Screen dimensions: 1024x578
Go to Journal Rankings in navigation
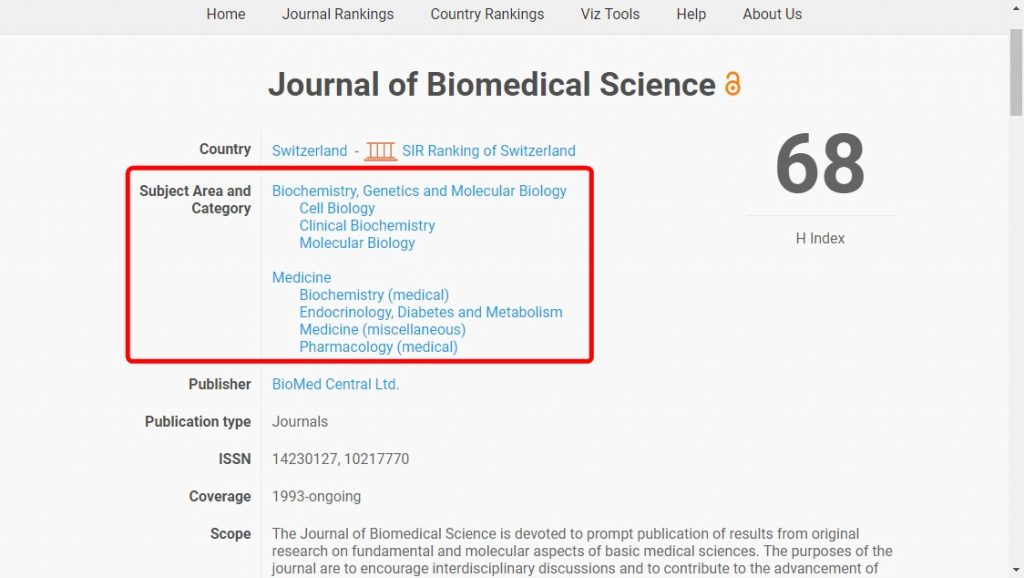(338, 14)
